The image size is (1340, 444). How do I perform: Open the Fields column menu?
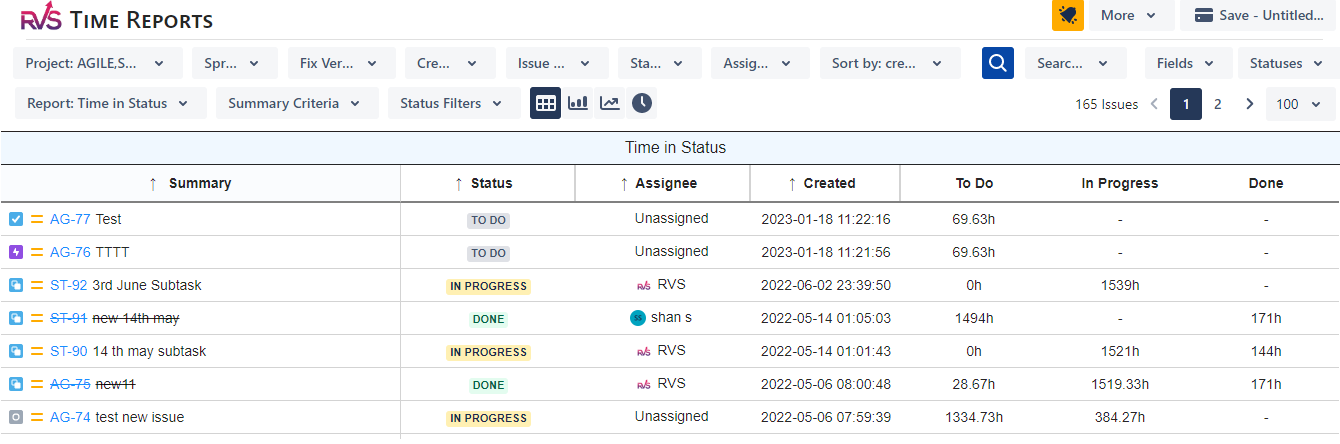click(1186, 63)
